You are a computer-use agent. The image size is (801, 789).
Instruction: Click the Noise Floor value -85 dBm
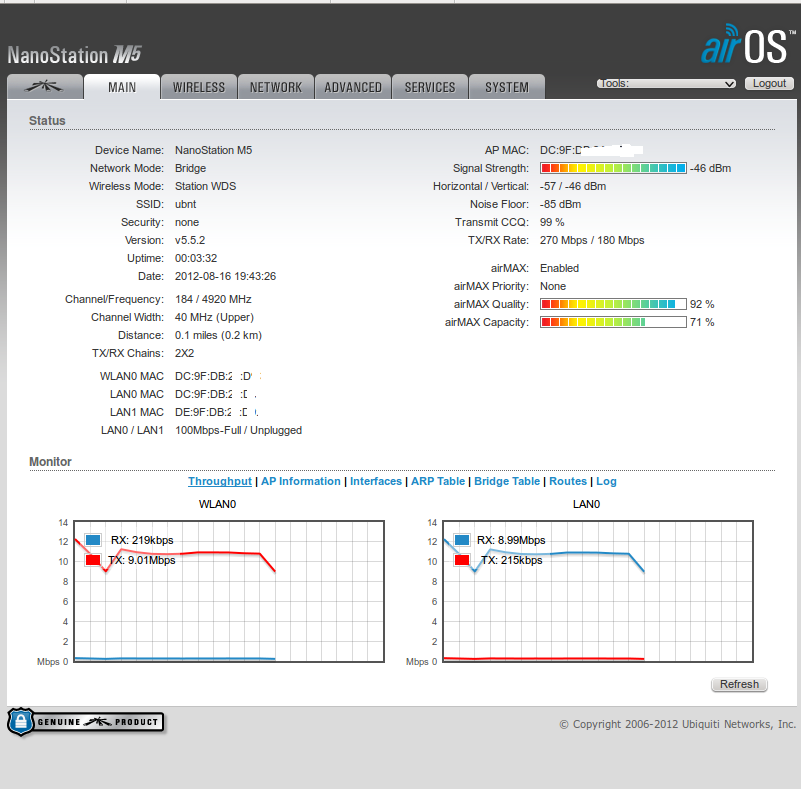pyautogui.click(x=560, y=204)
